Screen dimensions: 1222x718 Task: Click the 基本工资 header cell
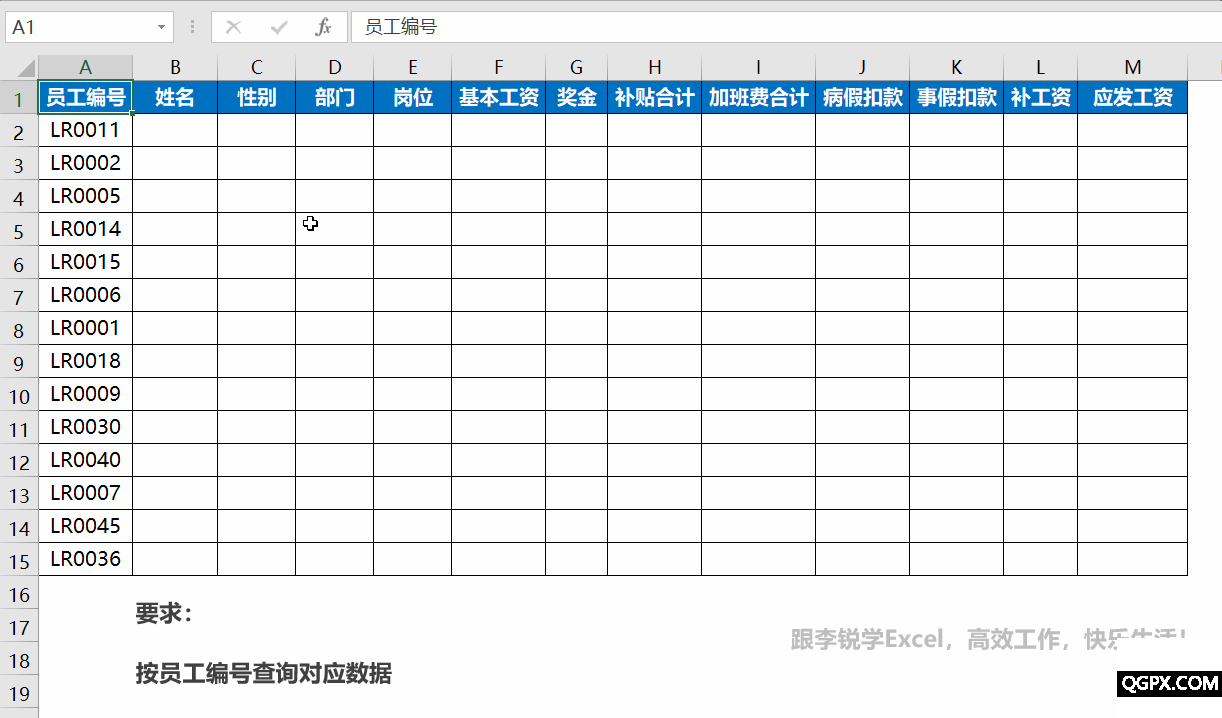click(x=499, y=97)
